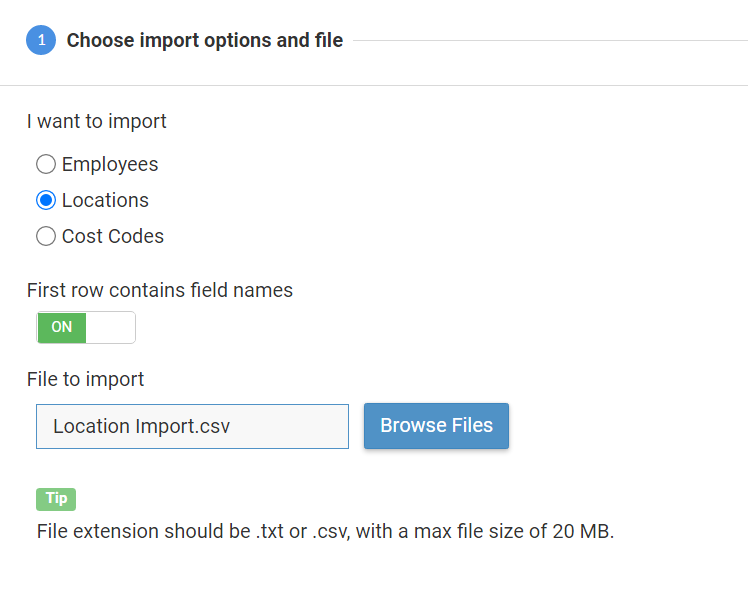Viewport: 748px width, 602px height.
Task: Click the Location Import.csv file field
Action: pyautogui.click(x=192, y=426)
